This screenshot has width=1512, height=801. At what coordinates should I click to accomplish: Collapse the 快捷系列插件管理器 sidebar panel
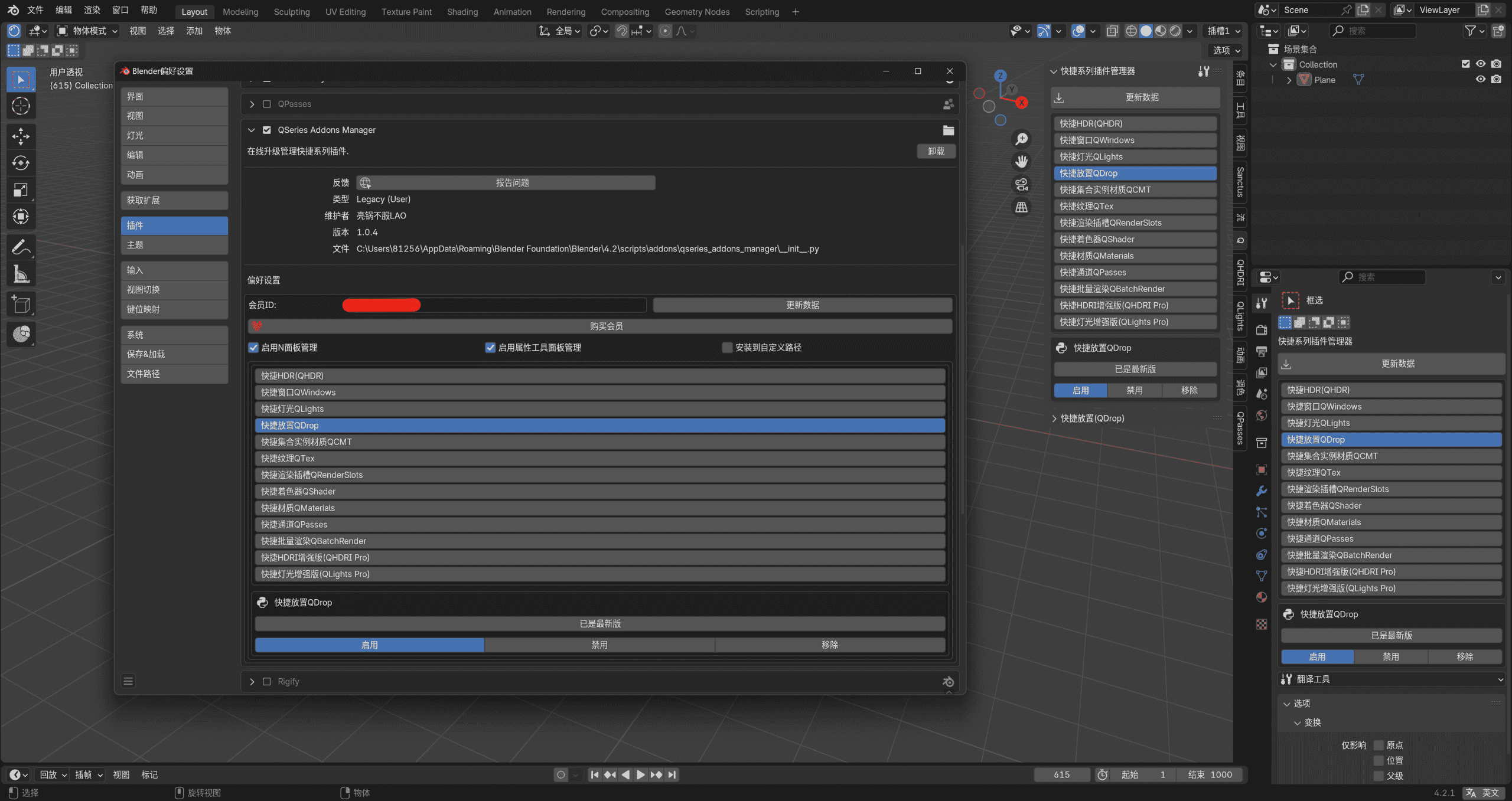click(x=1053, y=71)
